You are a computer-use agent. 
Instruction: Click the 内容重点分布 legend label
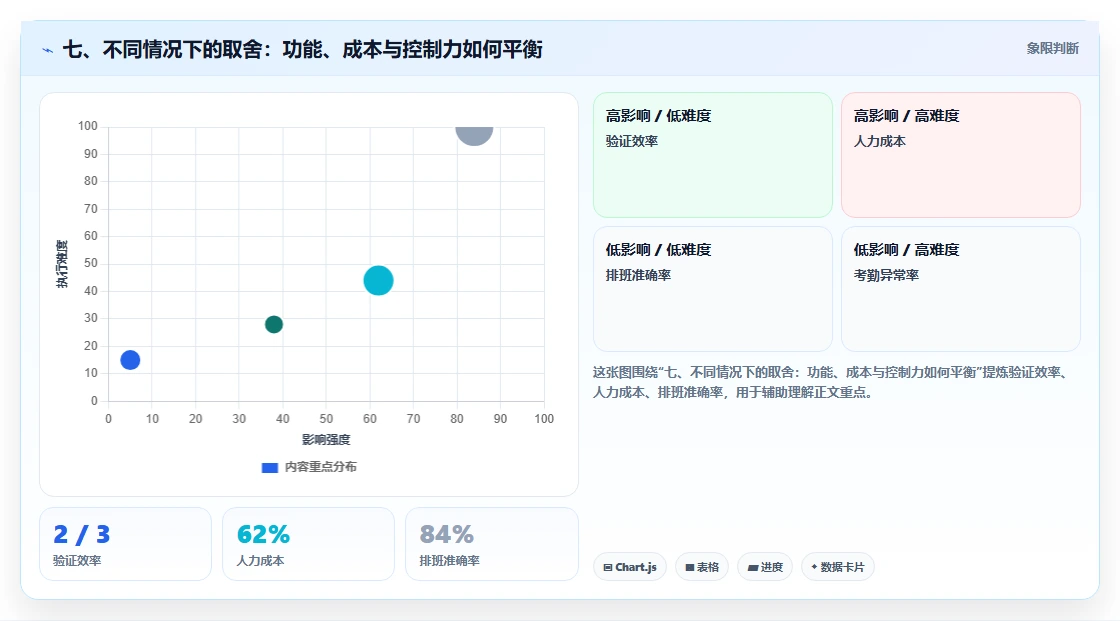tap(321, 467)
